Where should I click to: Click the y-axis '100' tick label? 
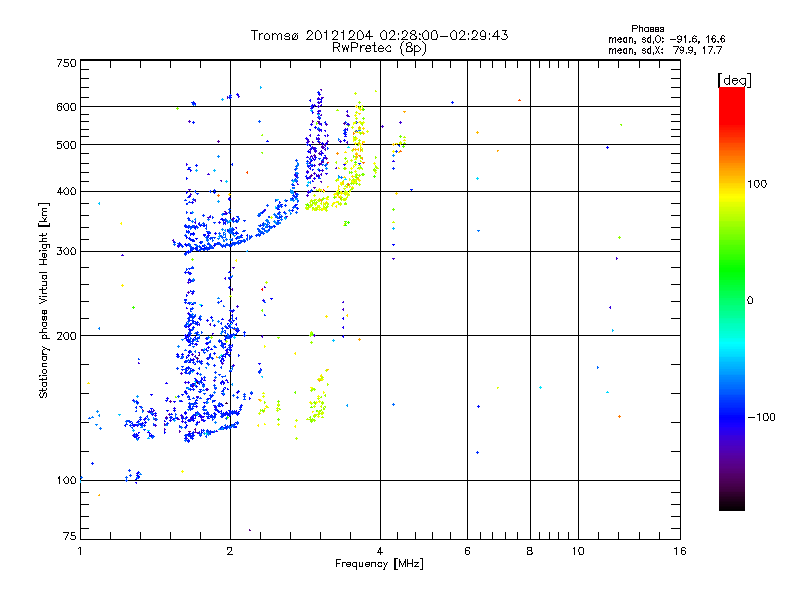tap(66, 480)
